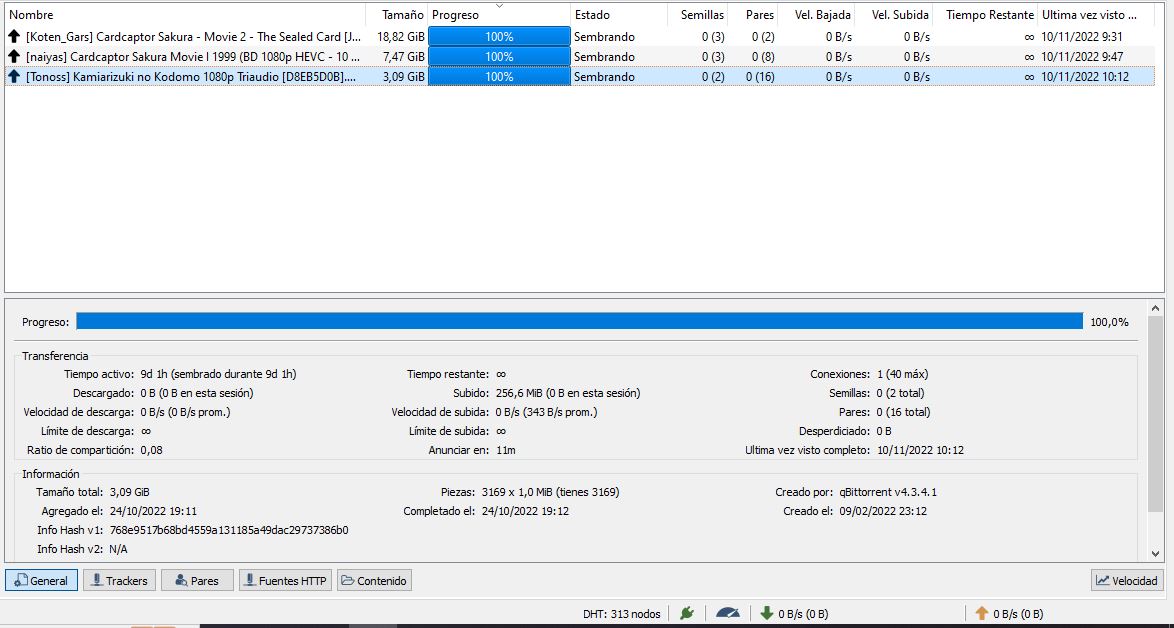Switch to the Contenido tab
1174x628 pixels.
click(x=374, y=580)
